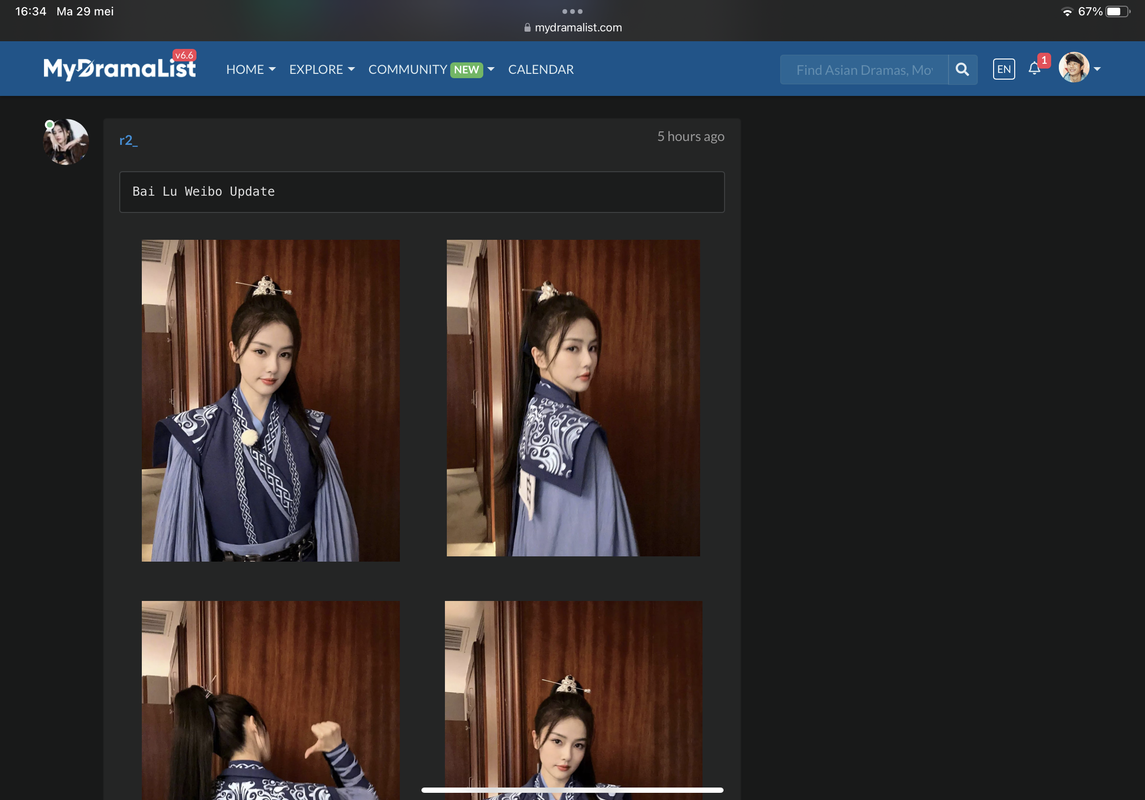1145x800 pixels.
Task: Click the magnifying glass search button
Action: coord(962,70)
